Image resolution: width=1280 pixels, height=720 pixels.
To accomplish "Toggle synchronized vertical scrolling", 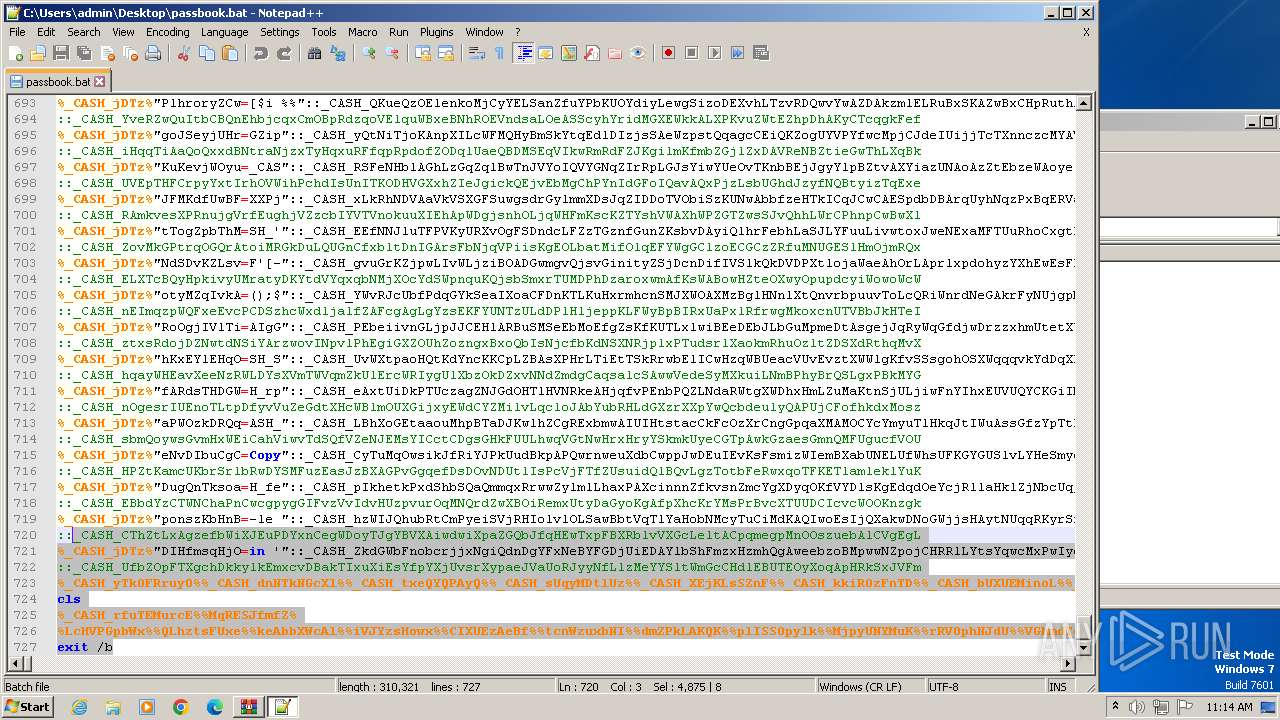I will 422,53.
